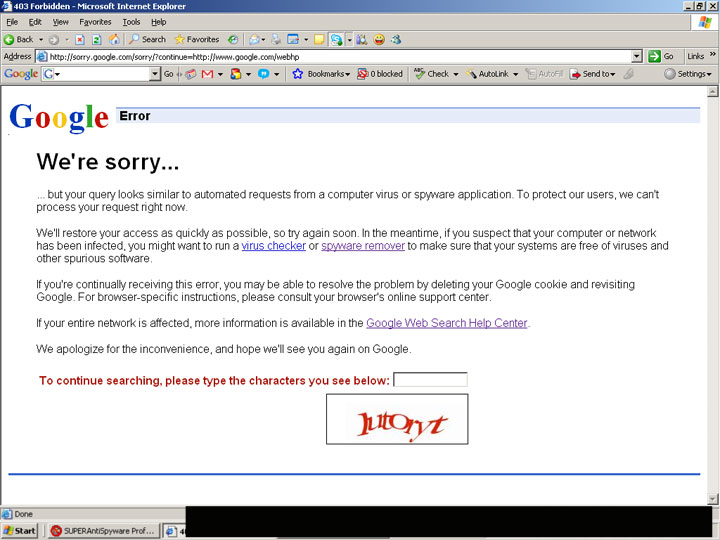Click the Google Talk bubble icon

(x=264, y=74)
